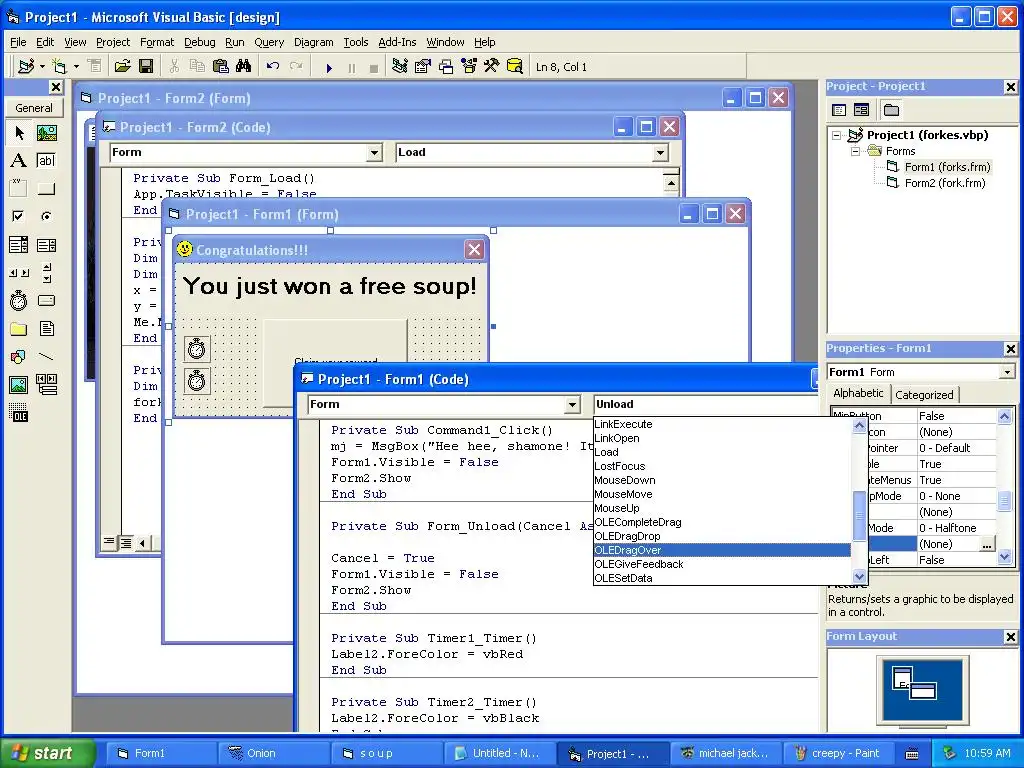
Task: Open the Add Standard EXE dropdown arrow
Action: [x=42, y=67]
